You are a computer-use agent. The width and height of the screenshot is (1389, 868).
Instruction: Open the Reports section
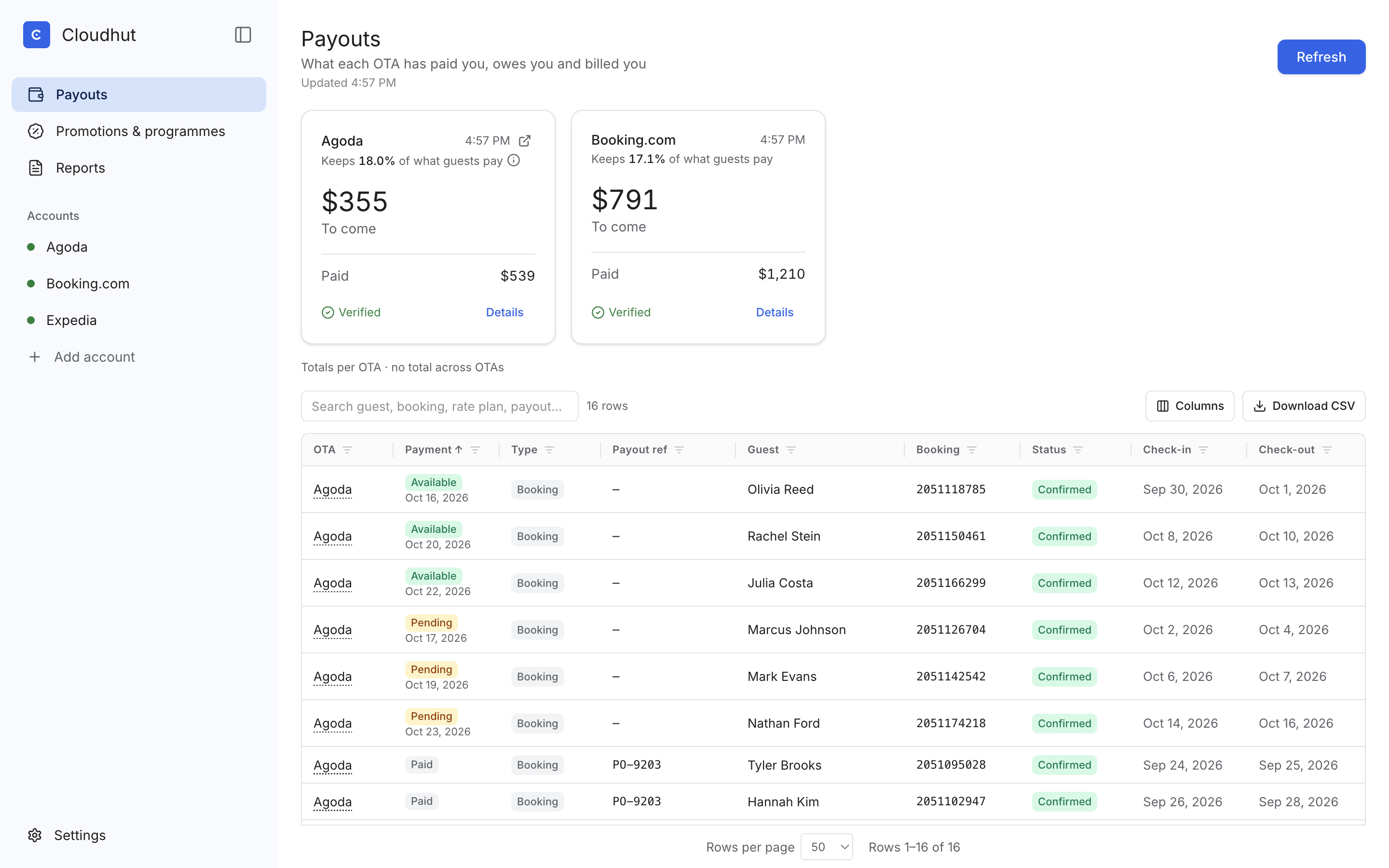click(x=139, y=168)
